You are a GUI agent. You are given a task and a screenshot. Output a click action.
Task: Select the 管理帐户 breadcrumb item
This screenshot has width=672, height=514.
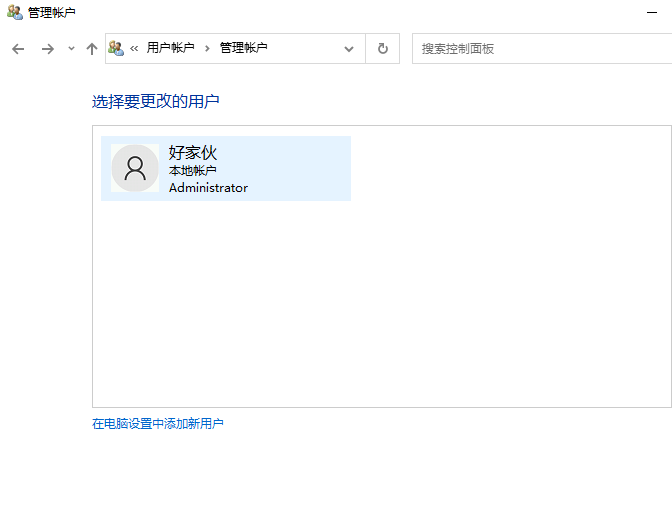point(243,48)
